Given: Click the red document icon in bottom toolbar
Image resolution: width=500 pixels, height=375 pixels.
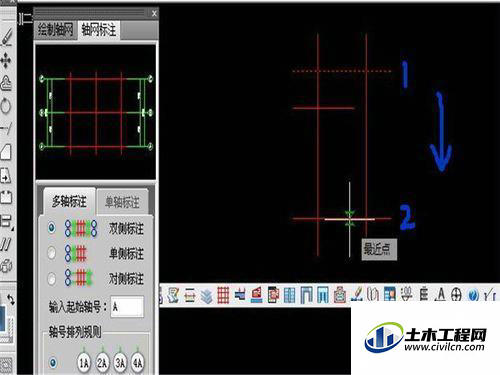Looking at the screenshot, I should pos(273,295).
